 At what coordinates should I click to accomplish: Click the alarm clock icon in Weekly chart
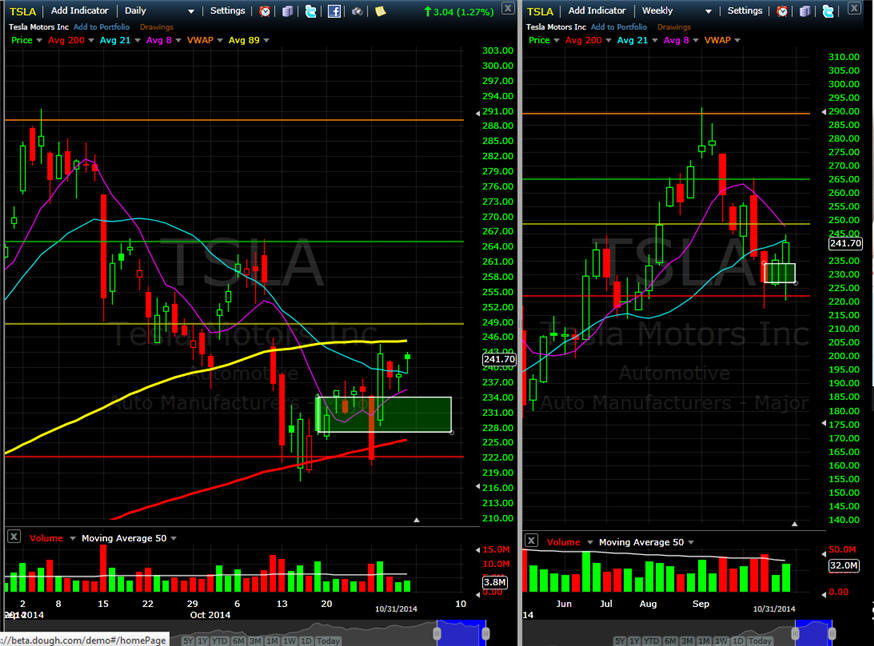click(782, 11)
